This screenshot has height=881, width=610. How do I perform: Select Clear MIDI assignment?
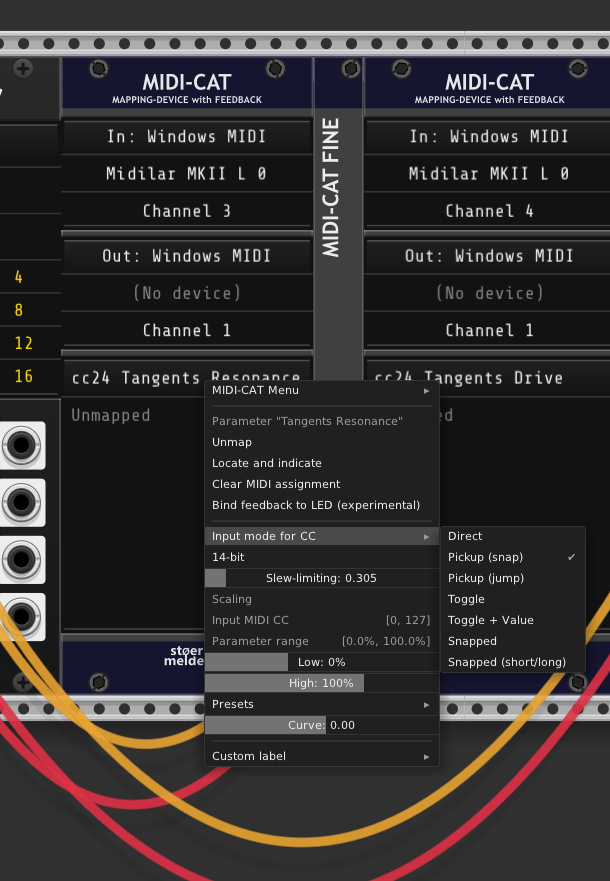(x=321, y=484)
